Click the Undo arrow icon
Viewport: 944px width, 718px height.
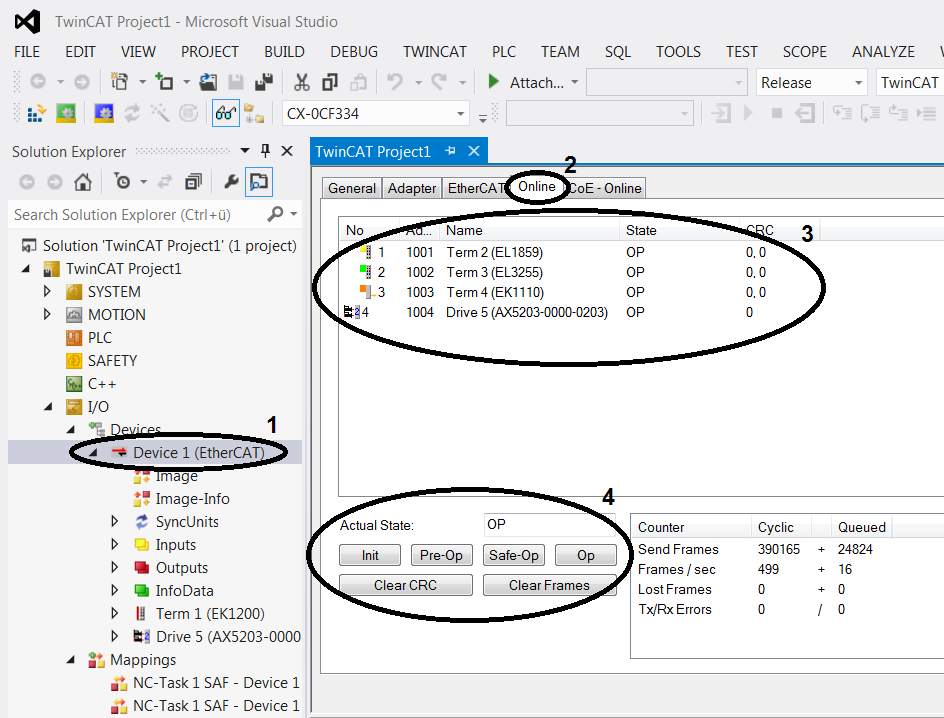pyautogui.click(x=395, y=81)
